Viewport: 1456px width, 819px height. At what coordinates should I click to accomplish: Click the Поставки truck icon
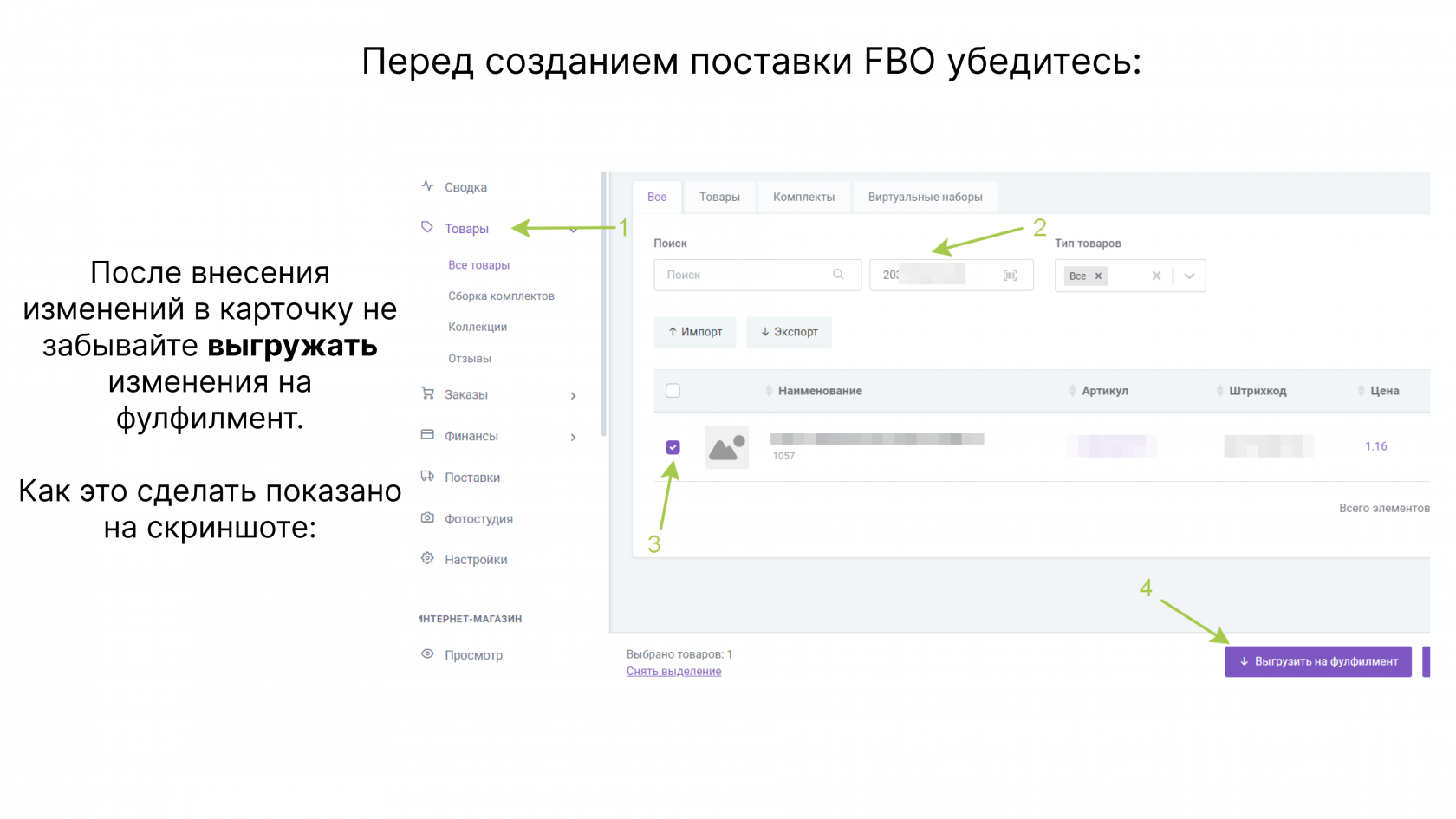point(427,476)
